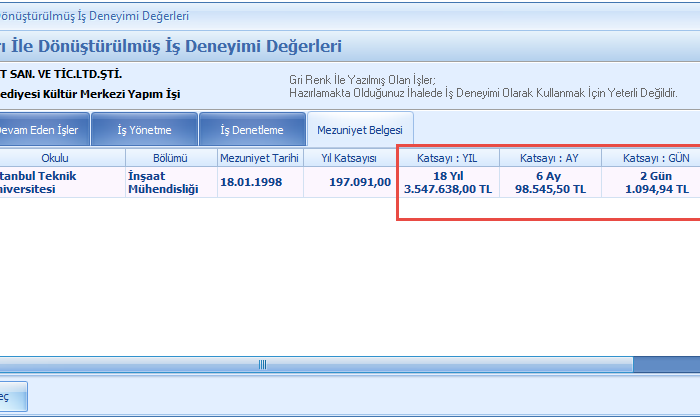This screenshot has height=419, width=700.
Task: Click the Katsayı : AY column header
Action: (550, 158)
